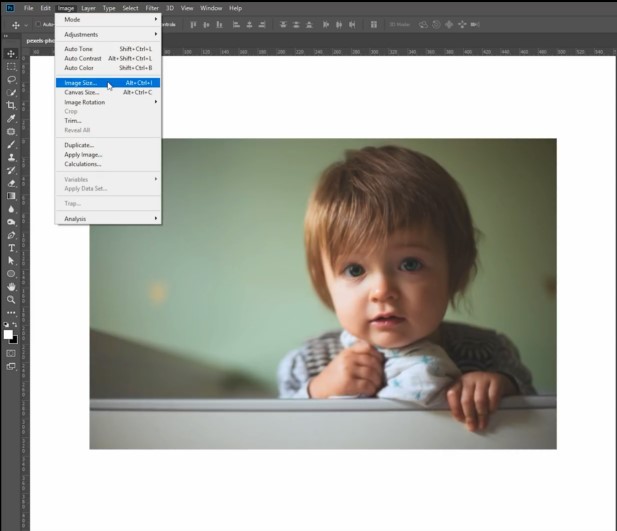This screenshot has width=617, height=531.
Task: Choose Duplicate menu item
Action: (x=108, y=145)
